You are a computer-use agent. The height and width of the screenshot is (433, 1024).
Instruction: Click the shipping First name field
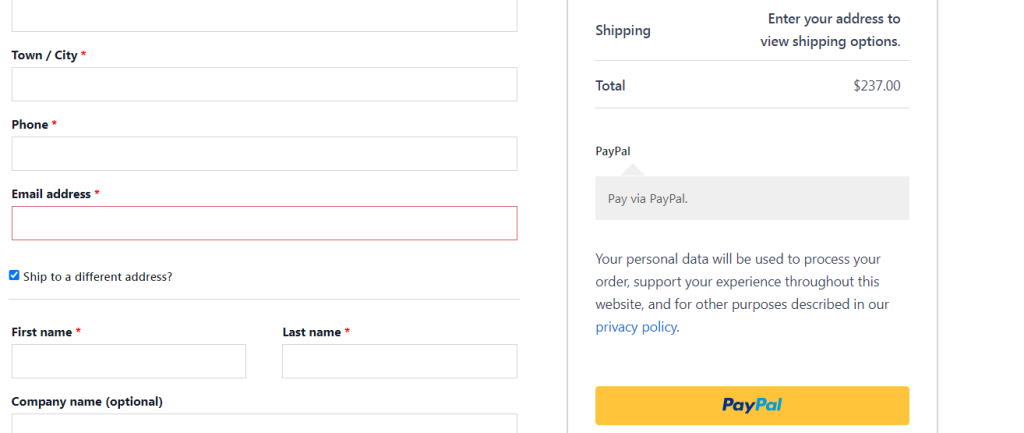pos(129,361)
